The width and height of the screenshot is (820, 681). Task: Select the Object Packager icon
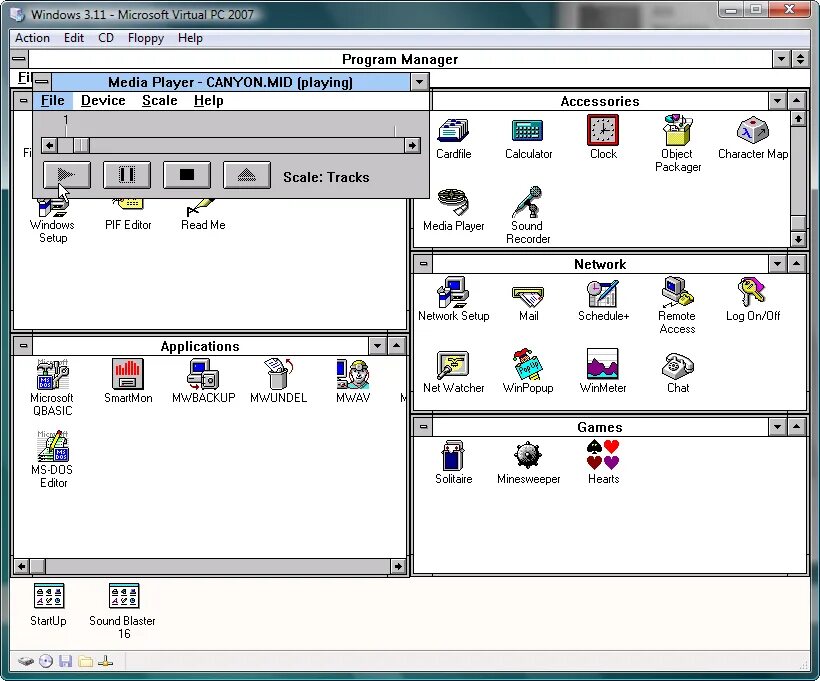click(x=678, y=130)
